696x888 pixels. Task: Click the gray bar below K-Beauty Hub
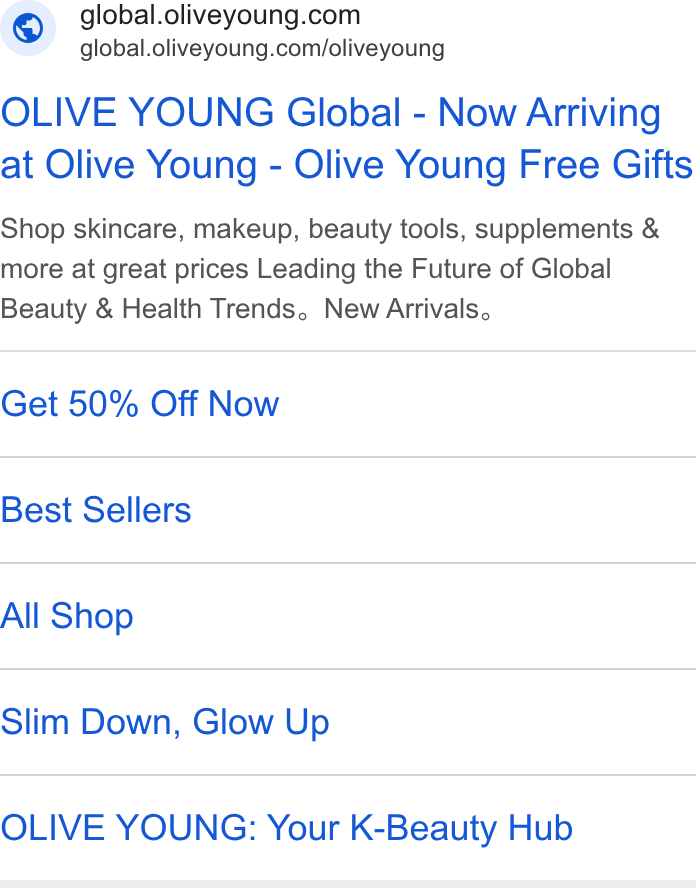point(348,884)
